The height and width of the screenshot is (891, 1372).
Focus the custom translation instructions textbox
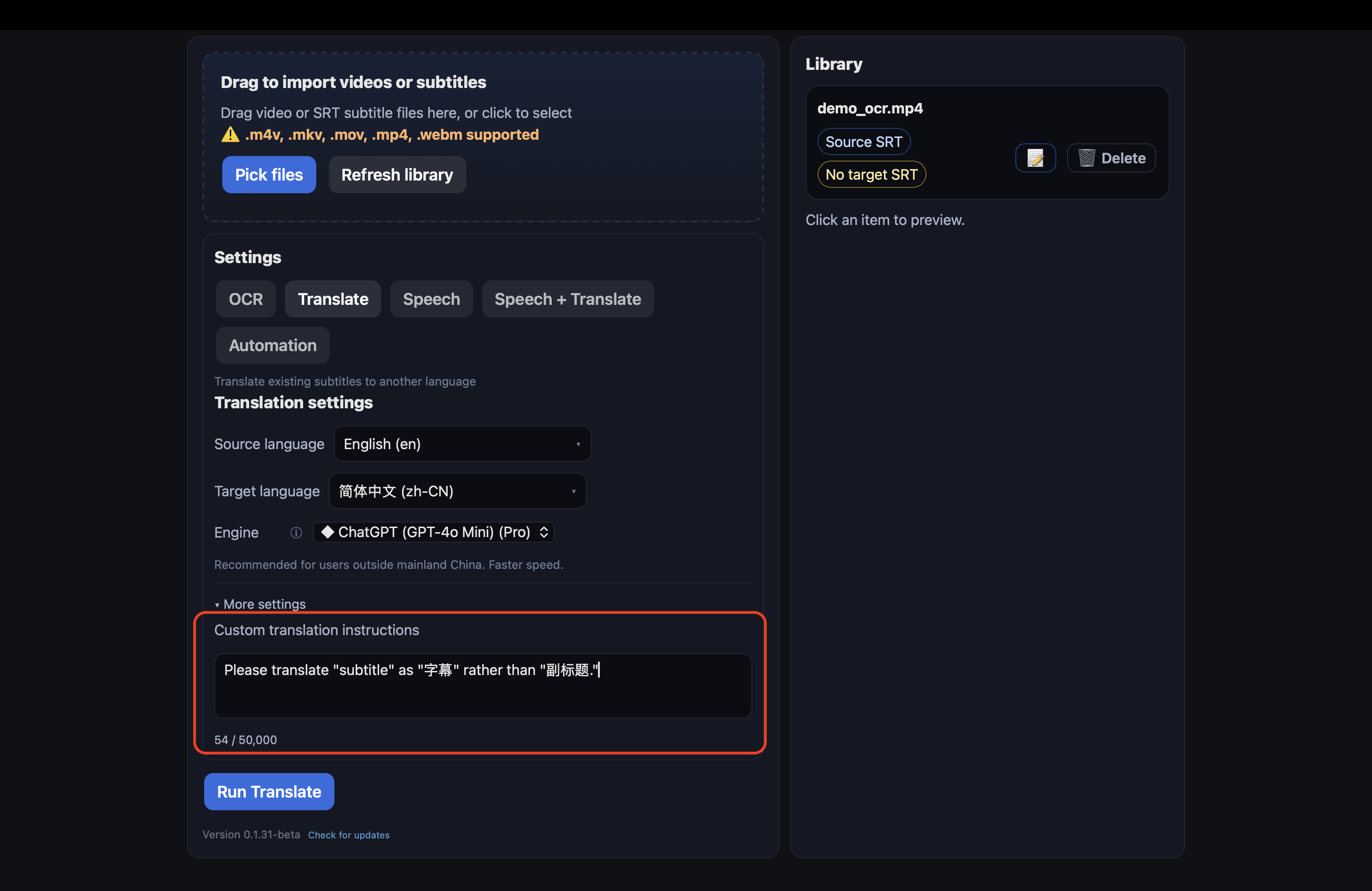pyautogui.click(x=483, y=686)
